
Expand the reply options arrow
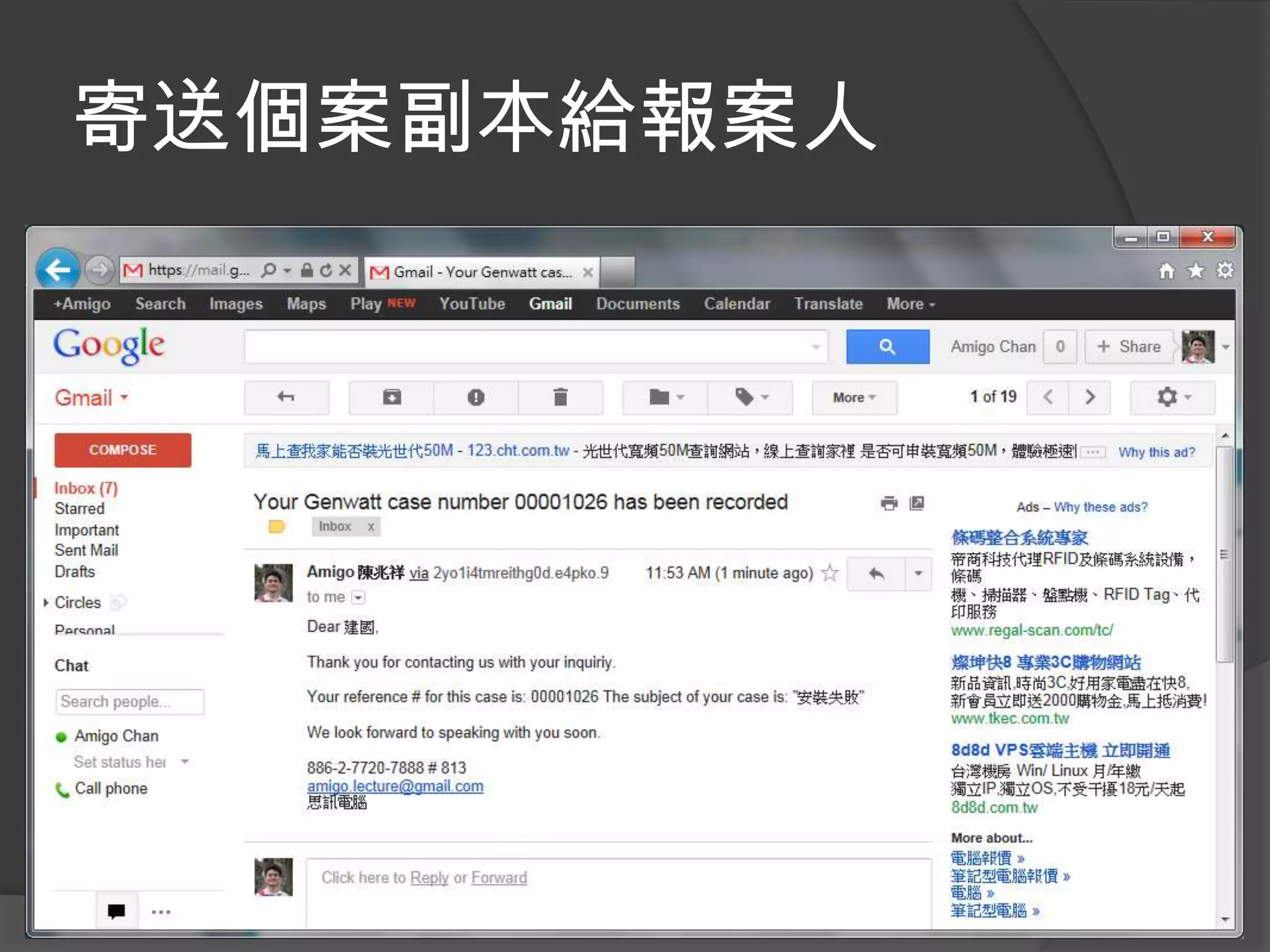918,574
